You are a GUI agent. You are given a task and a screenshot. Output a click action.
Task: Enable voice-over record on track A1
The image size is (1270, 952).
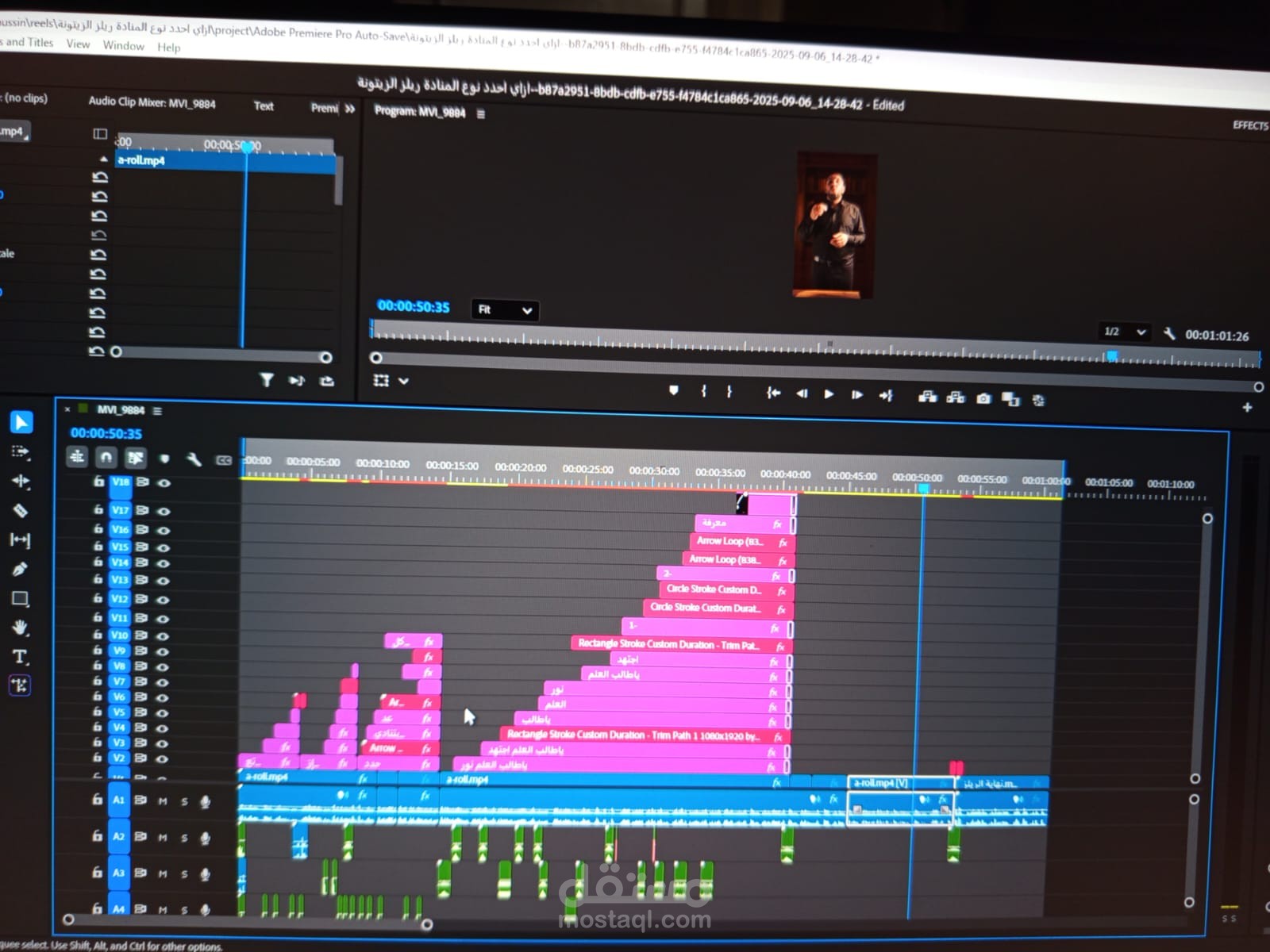pyautogui.click(x=206, y=802)
